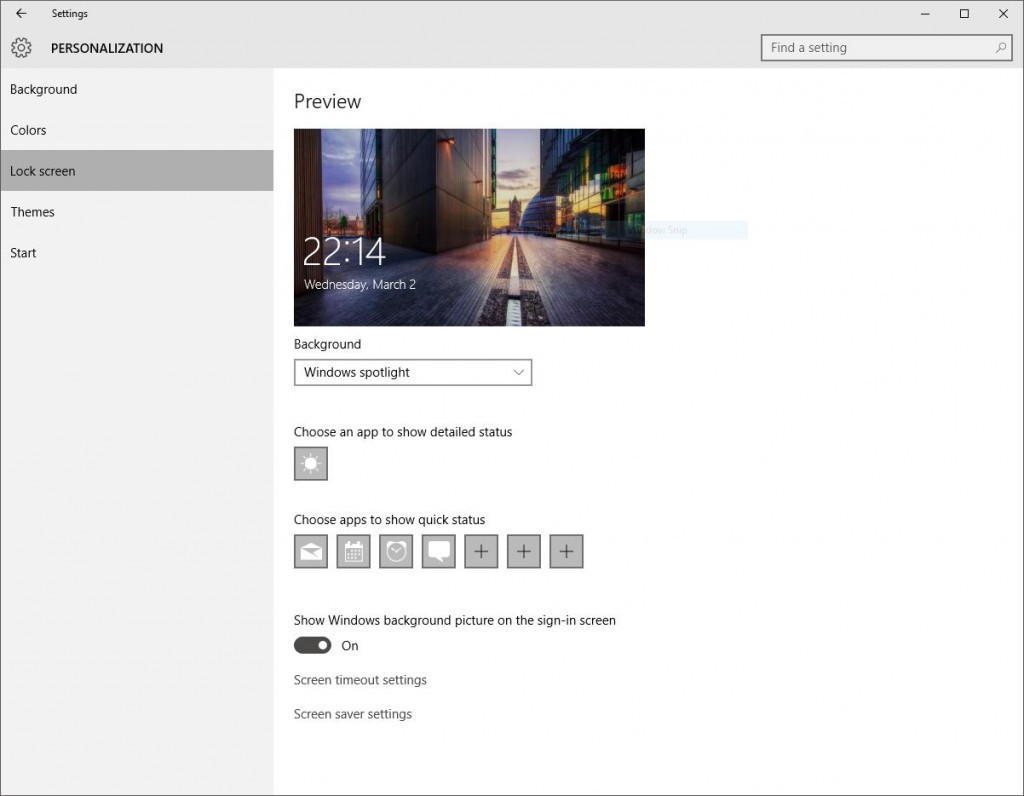Viewport: 1024px width, 796px height.
Task: Close the Settings window
Action: point(1003,13)
